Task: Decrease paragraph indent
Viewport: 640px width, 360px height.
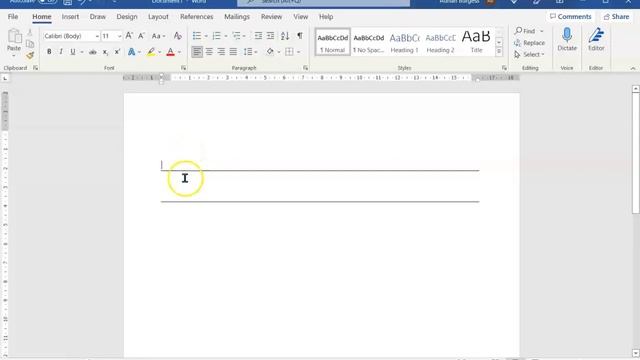Action: [258, 36]
